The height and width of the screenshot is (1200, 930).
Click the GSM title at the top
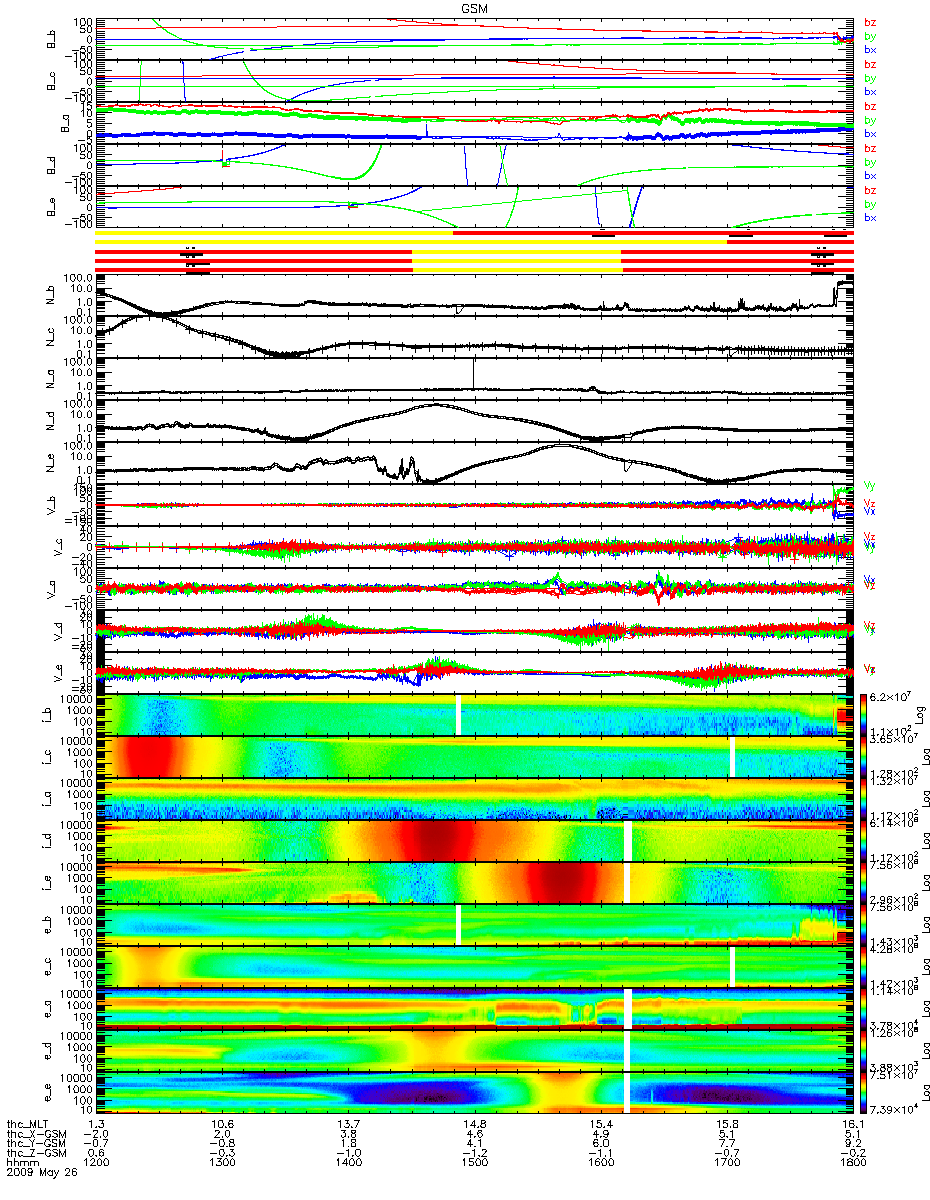click(x=475, y=8)
